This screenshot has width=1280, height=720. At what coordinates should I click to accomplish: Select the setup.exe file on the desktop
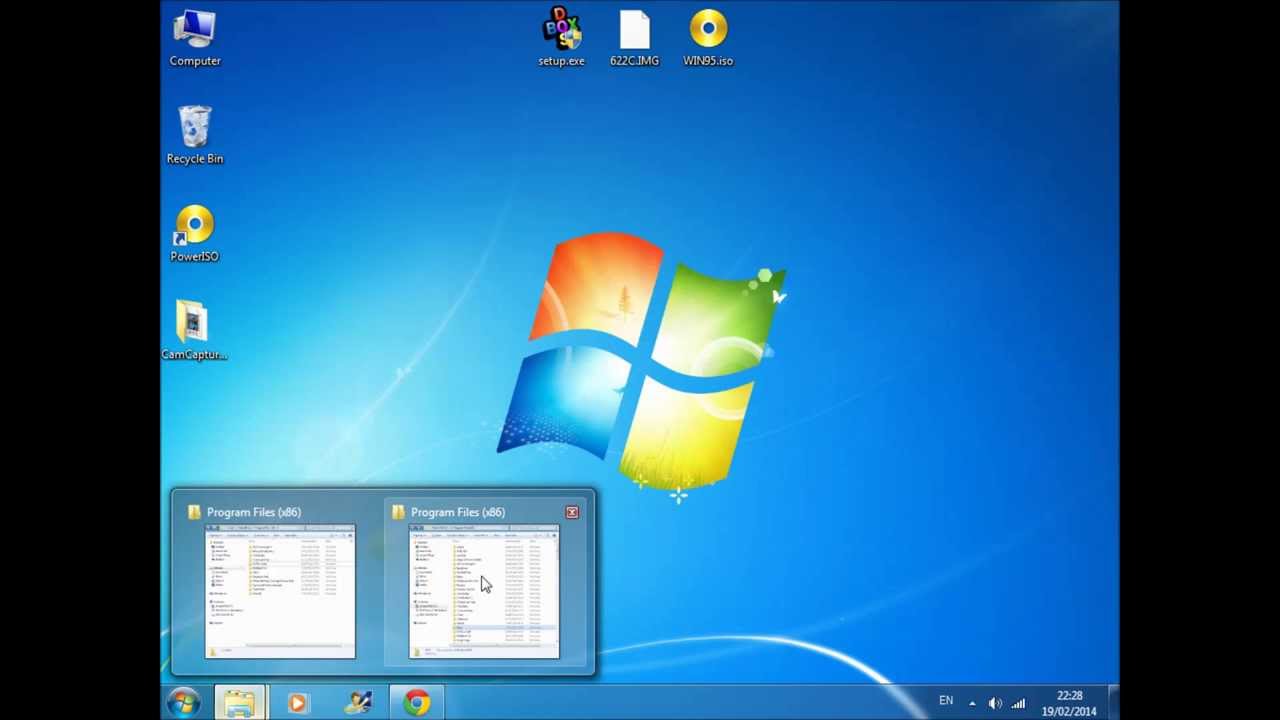click(561, 38)
